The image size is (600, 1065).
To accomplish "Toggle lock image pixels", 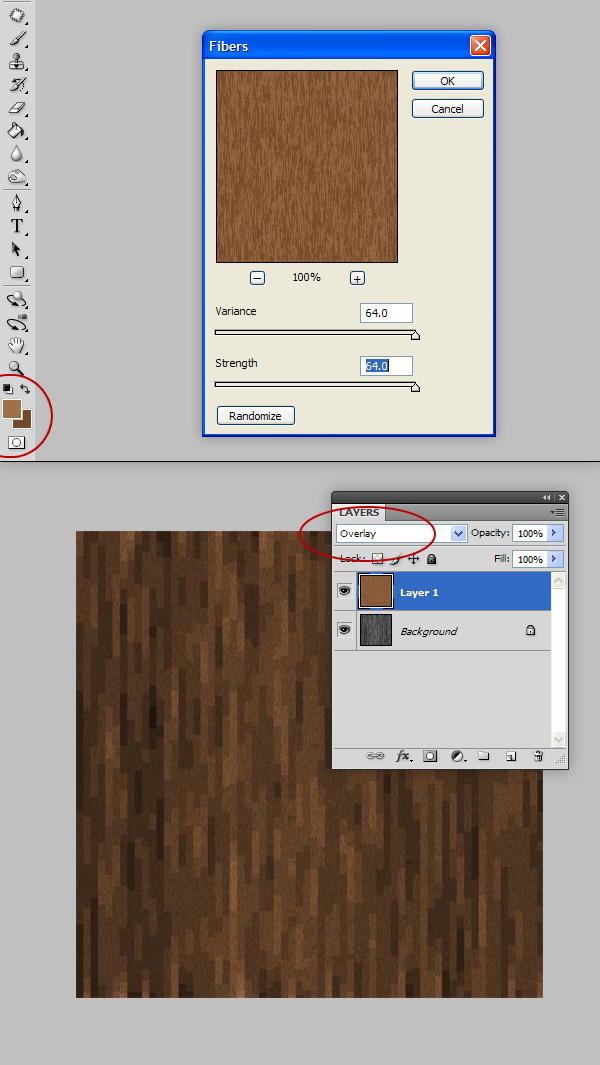I will (395, 559).
